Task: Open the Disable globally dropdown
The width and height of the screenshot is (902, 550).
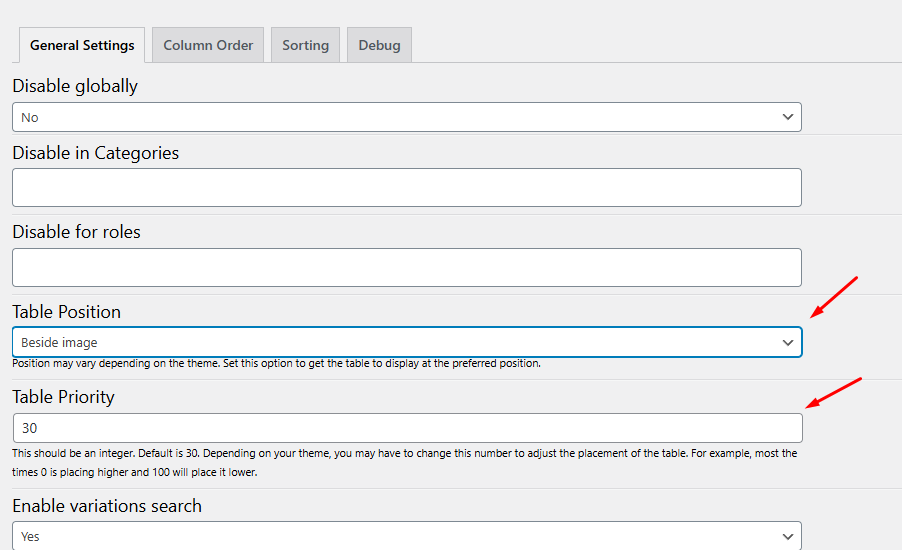Action: pos(400,117)
